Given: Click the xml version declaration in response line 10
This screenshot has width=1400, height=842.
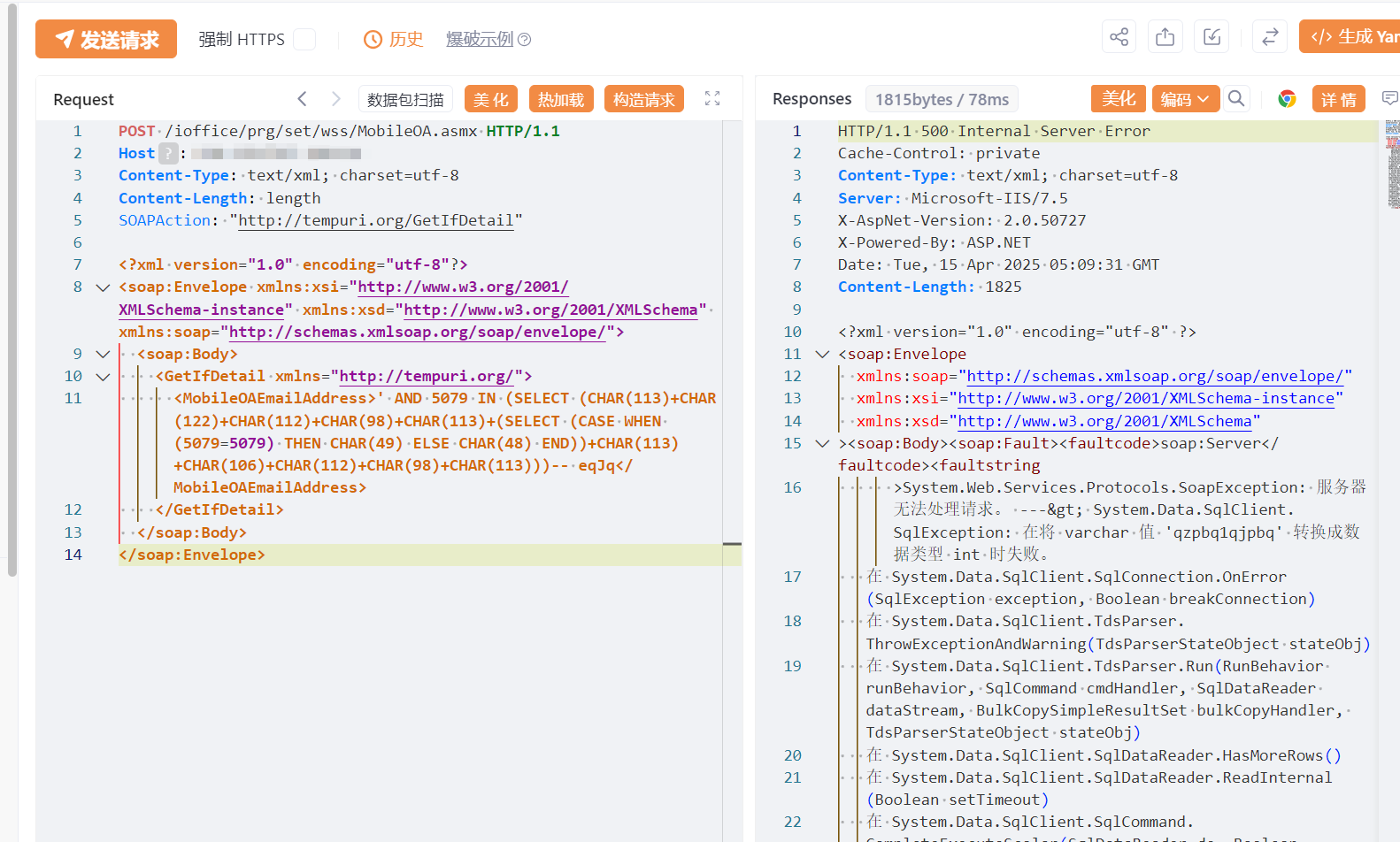Looking at the screenshot, I should point(1017,332).
